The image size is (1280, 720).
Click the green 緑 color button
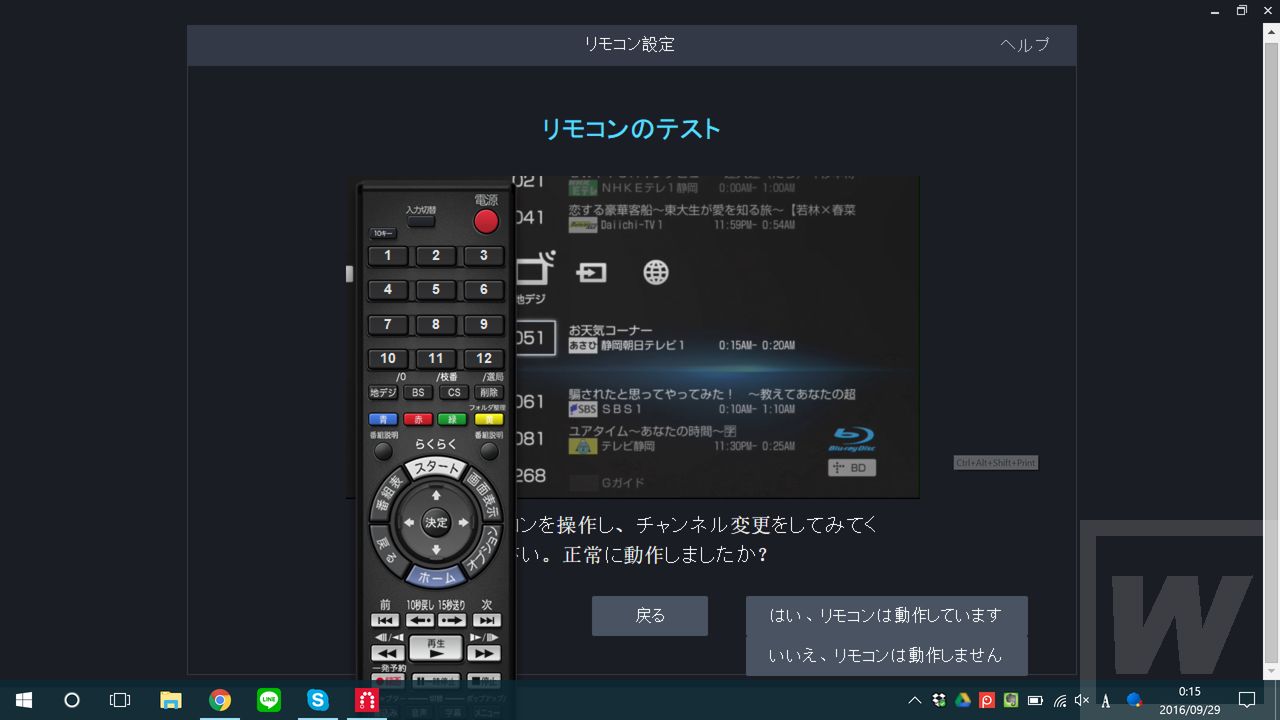(453, 419)
